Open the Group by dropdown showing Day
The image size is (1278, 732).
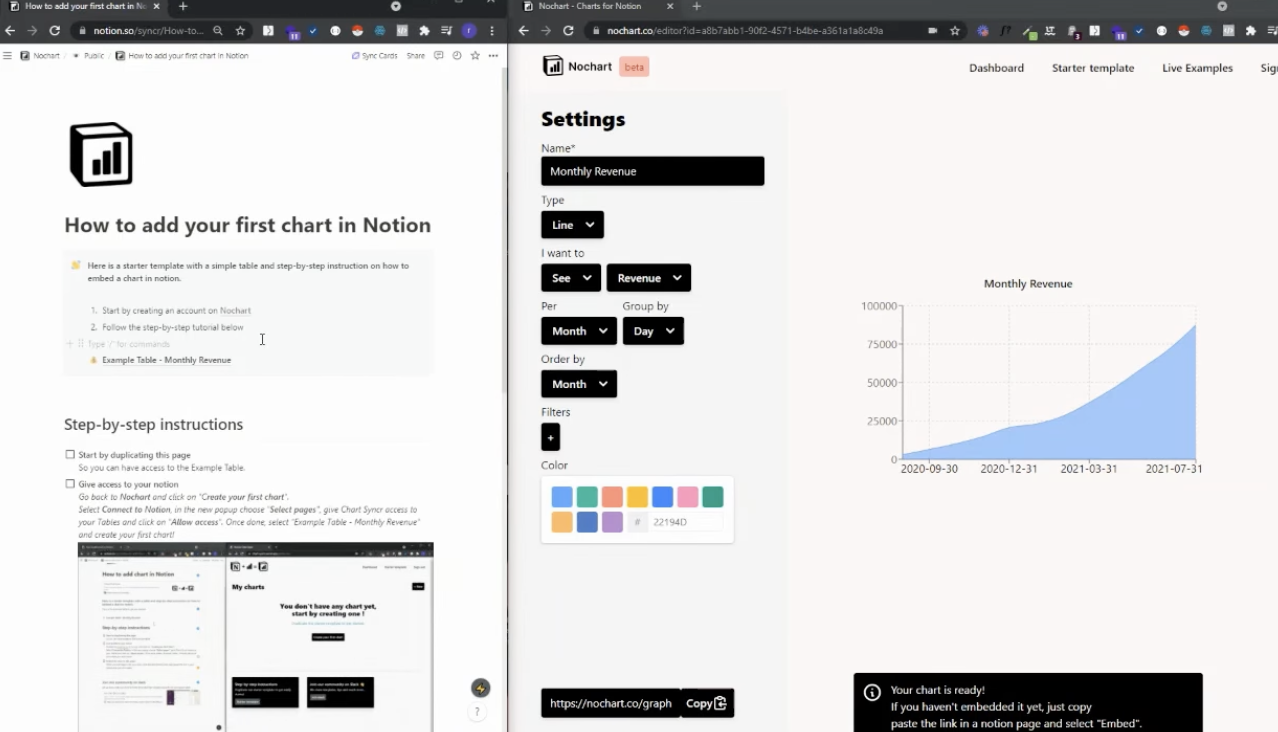pos(653,331)
